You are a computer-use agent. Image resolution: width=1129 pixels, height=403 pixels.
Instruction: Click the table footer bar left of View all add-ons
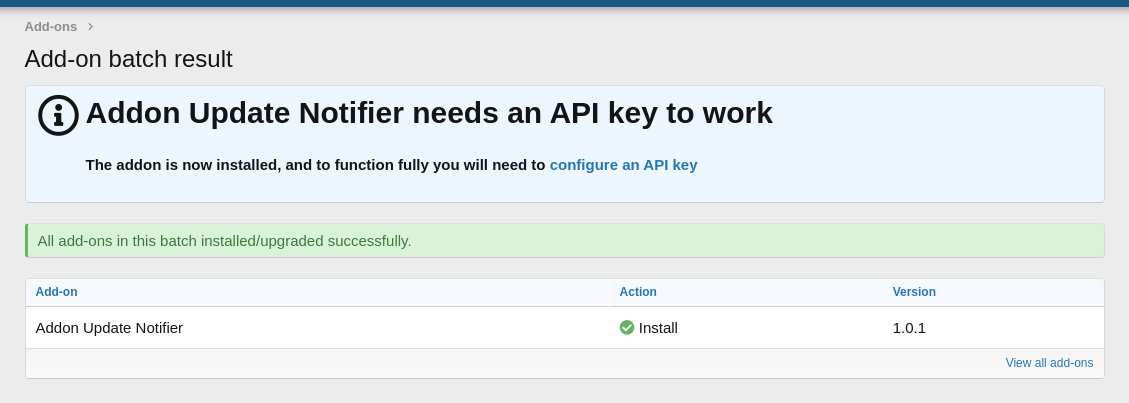coord(500,363)
